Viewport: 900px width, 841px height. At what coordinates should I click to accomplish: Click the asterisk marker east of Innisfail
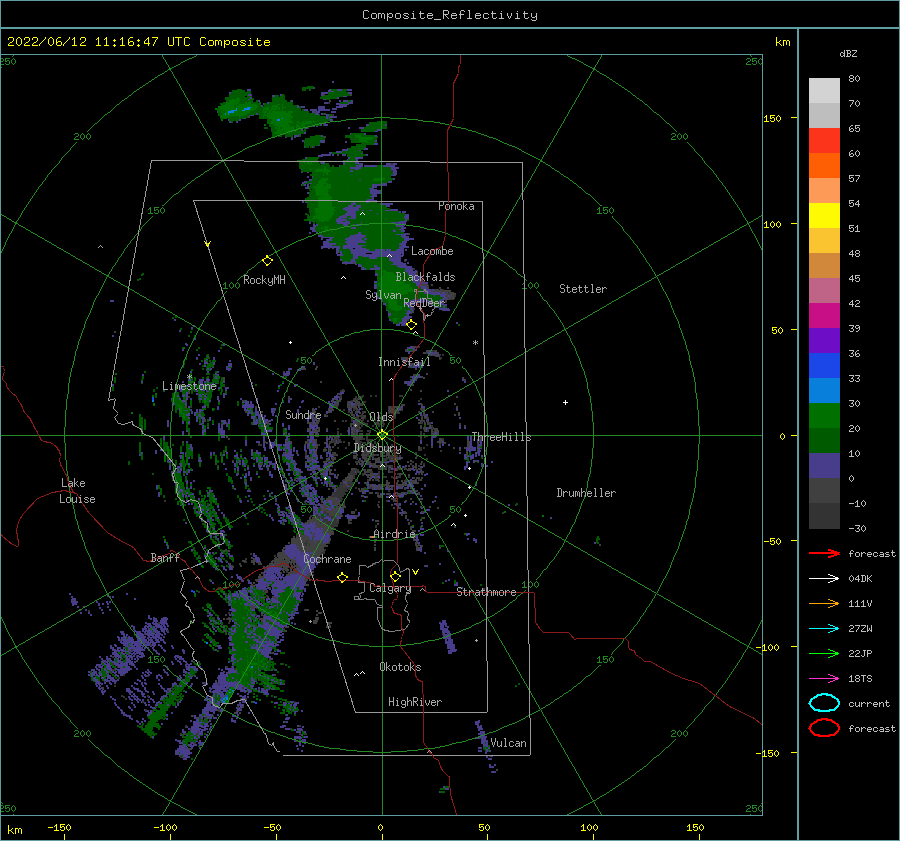[x=475, y=343]
